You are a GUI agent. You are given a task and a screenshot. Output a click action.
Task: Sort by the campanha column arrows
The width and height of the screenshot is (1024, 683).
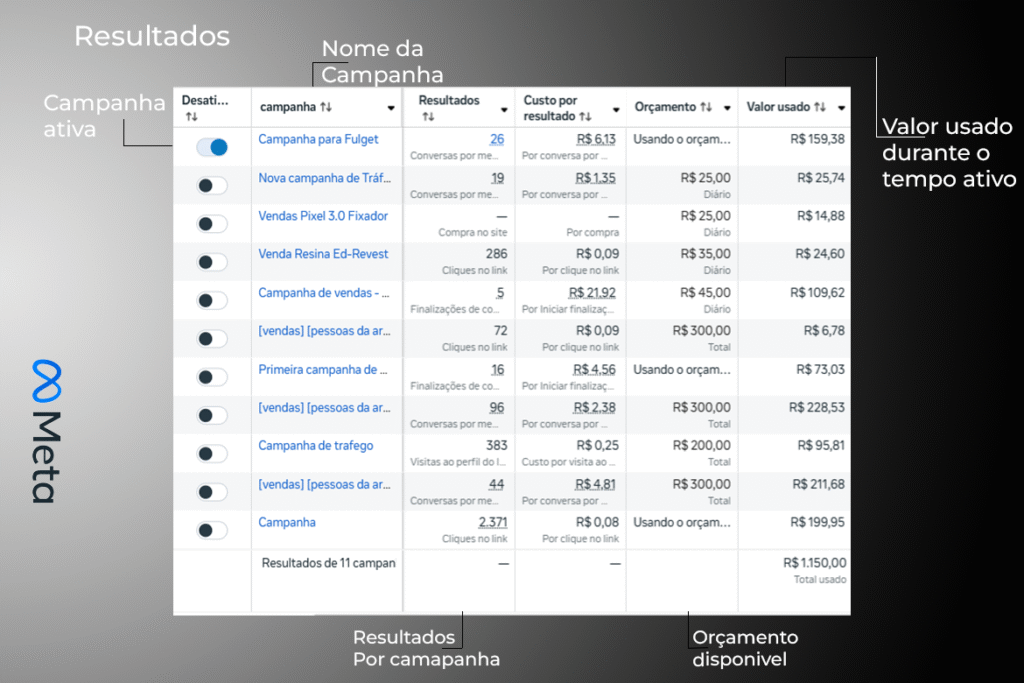tap(326, 107)
